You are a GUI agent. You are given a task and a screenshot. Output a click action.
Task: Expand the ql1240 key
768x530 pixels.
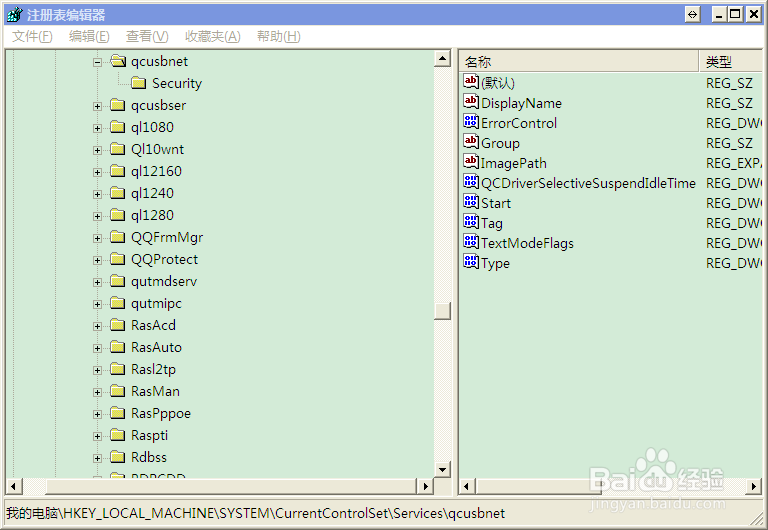(x=97, y=194)
